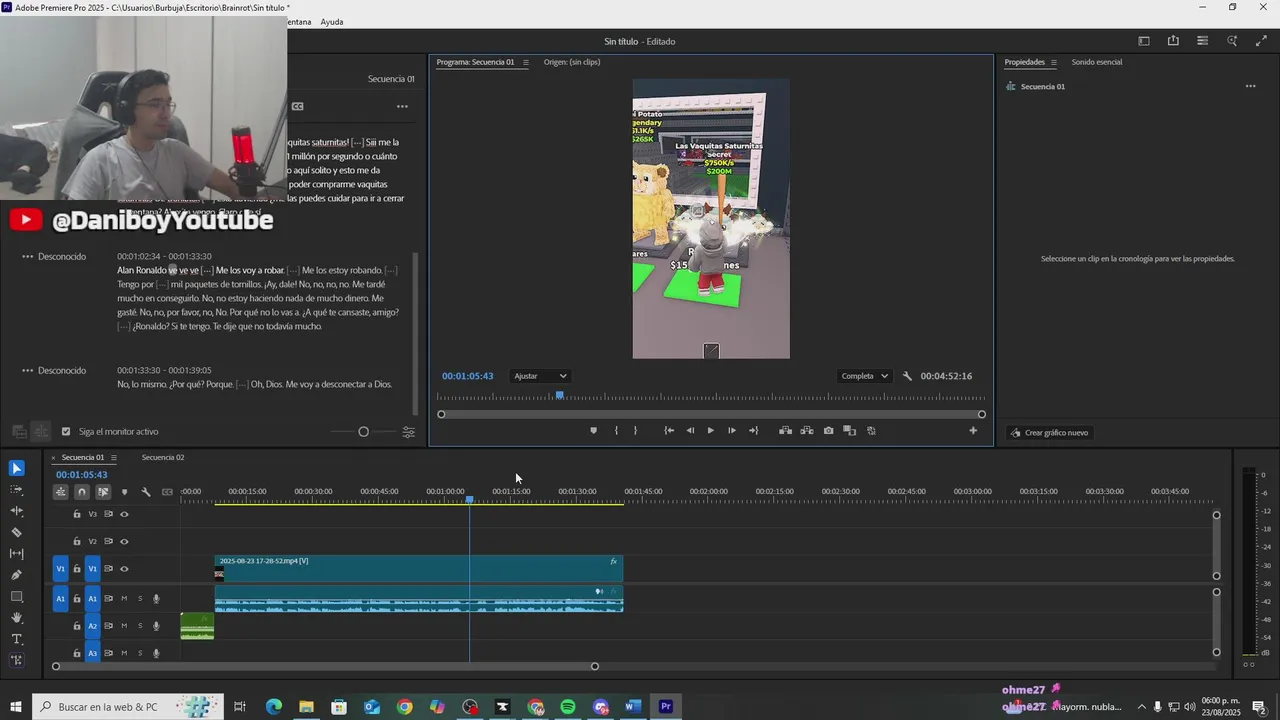The image size is (1280, 720).
Task: Enable voice-over record on track A1
Action: coord(156,599)
